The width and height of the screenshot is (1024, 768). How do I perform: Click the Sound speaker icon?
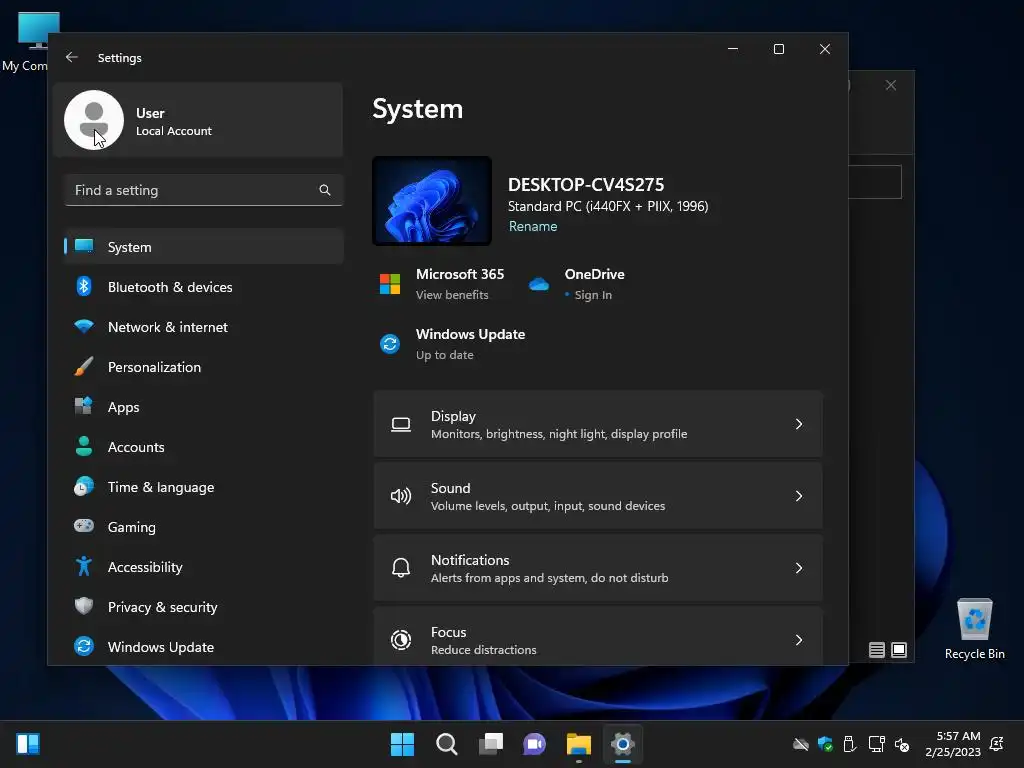(401, 496)
